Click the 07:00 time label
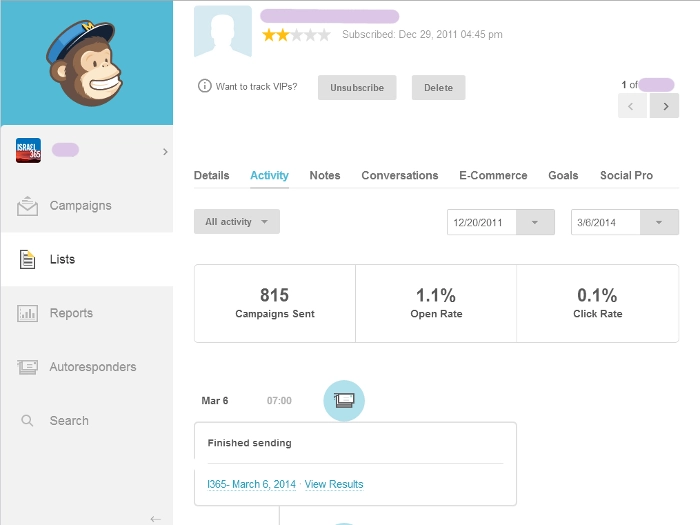 (279, 401)
